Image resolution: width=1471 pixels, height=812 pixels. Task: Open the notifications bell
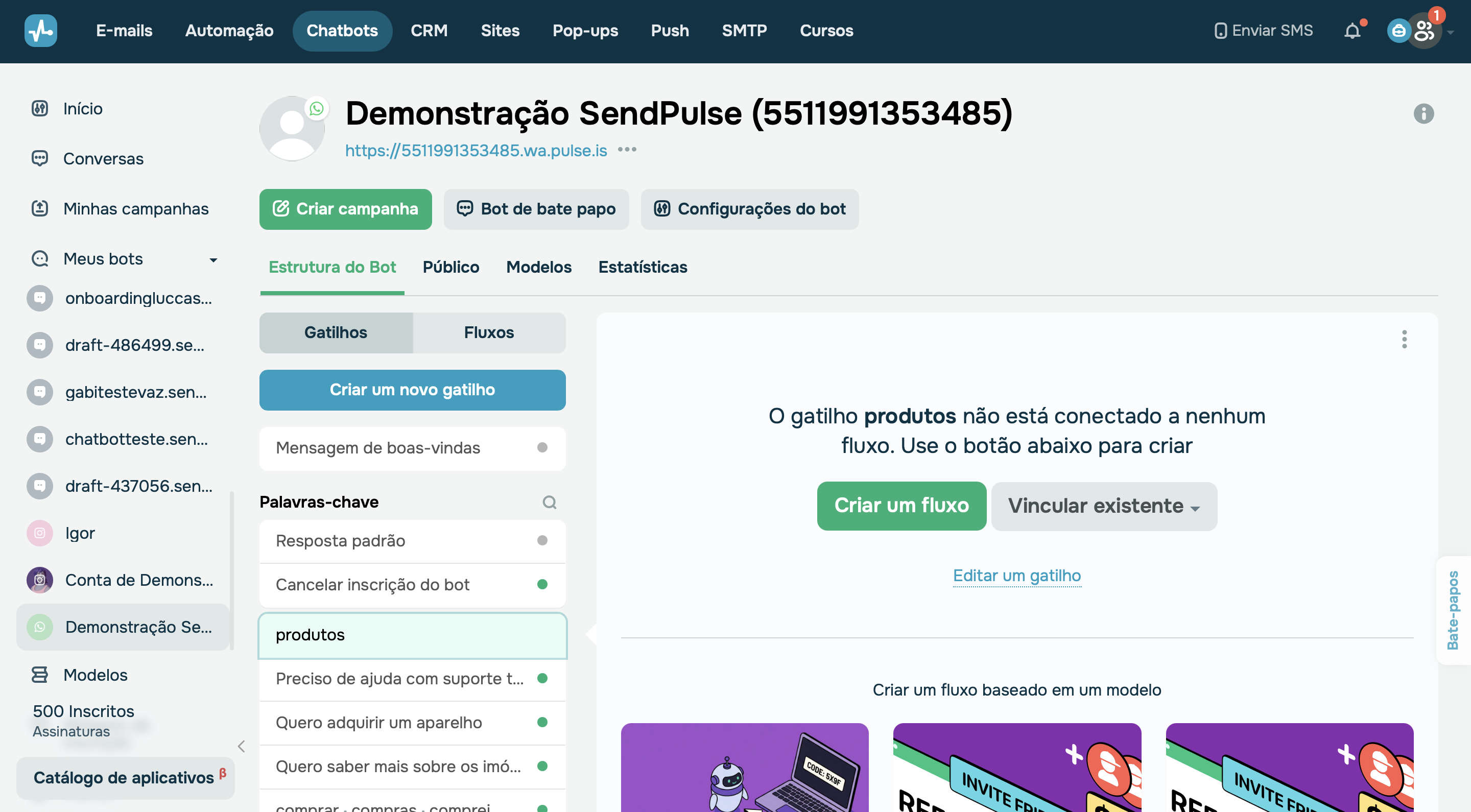[x=1351, y=31]
